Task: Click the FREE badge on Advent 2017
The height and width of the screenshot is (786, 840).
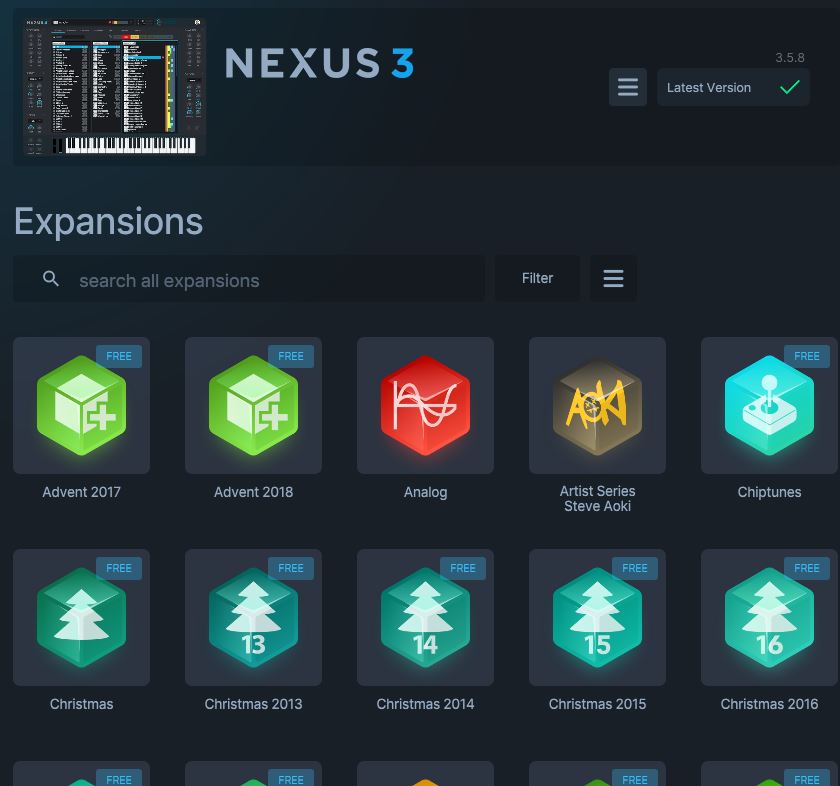Action: 119,356
